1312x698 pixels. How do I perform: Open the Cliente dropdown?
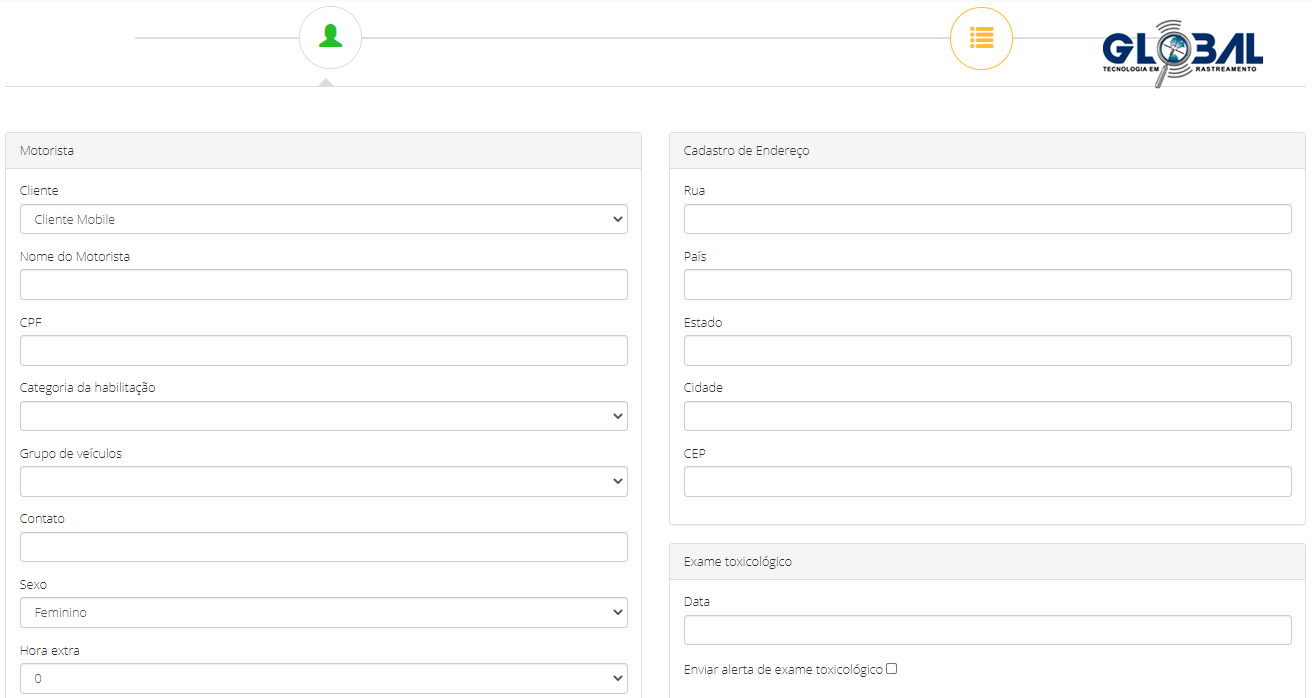(x=323, y=219)
